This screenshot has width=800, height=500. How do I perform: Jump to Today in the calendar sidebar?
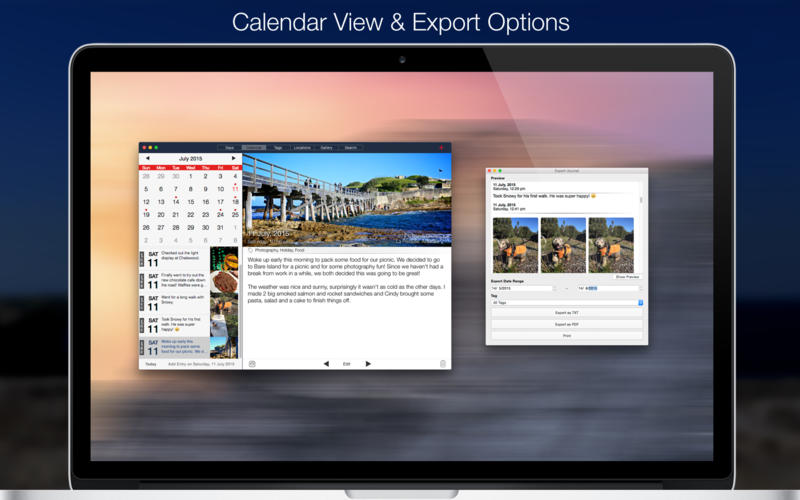(x=151, y=364)
